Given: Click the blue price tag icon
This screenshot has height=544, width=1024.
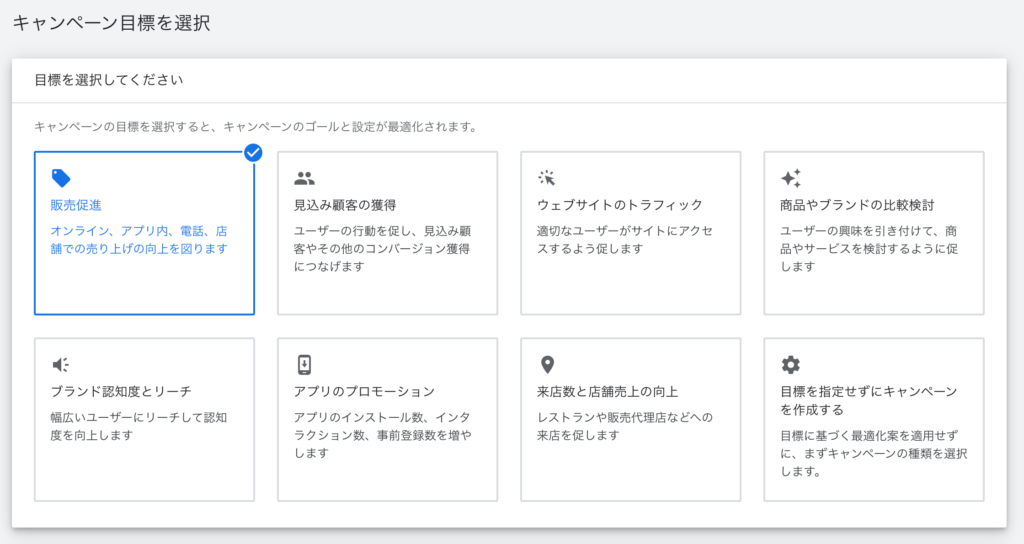Looking at the screenshot, I should [61, 178].
